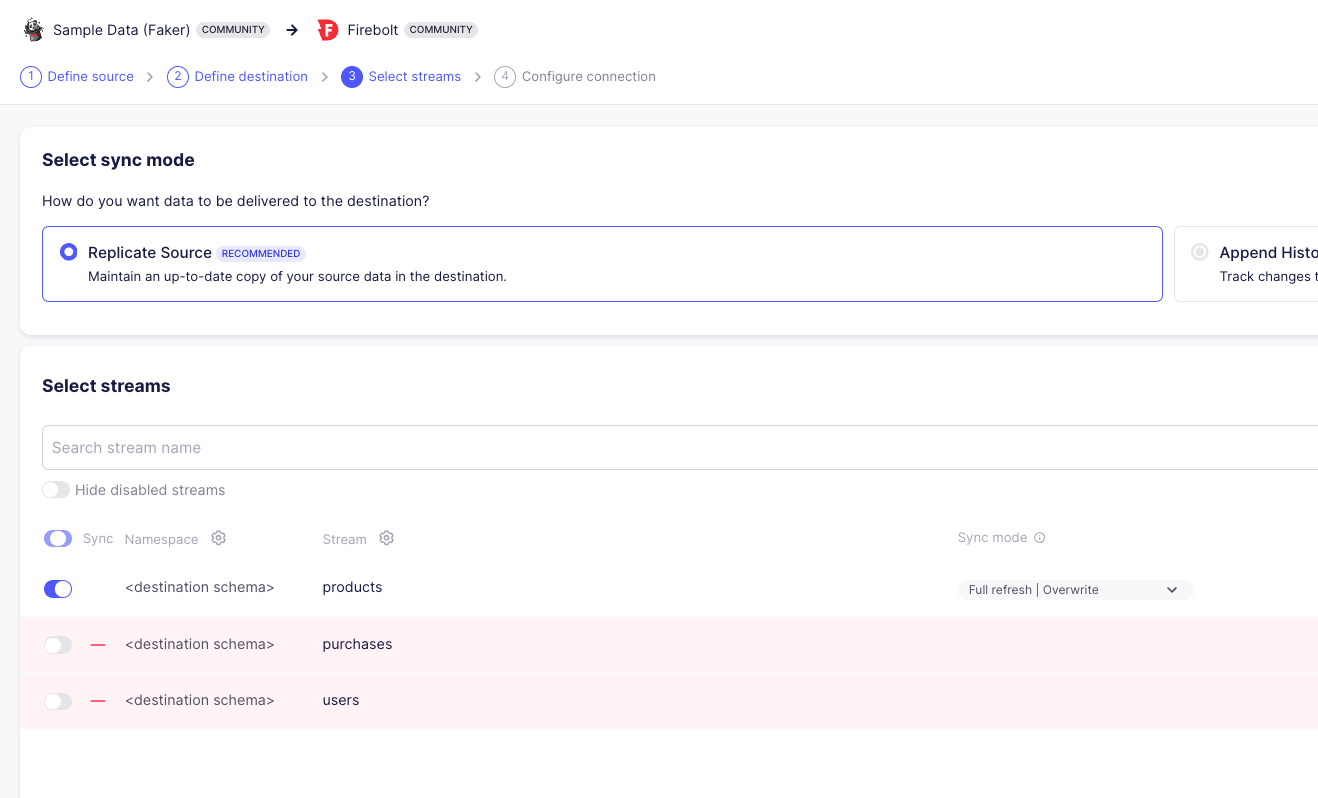Image resolution: width=1318 pixels, height=798 pixels.
Task: Click purchases row destination schema namespace
Action: pyautogui.click(x=200, y=644)
